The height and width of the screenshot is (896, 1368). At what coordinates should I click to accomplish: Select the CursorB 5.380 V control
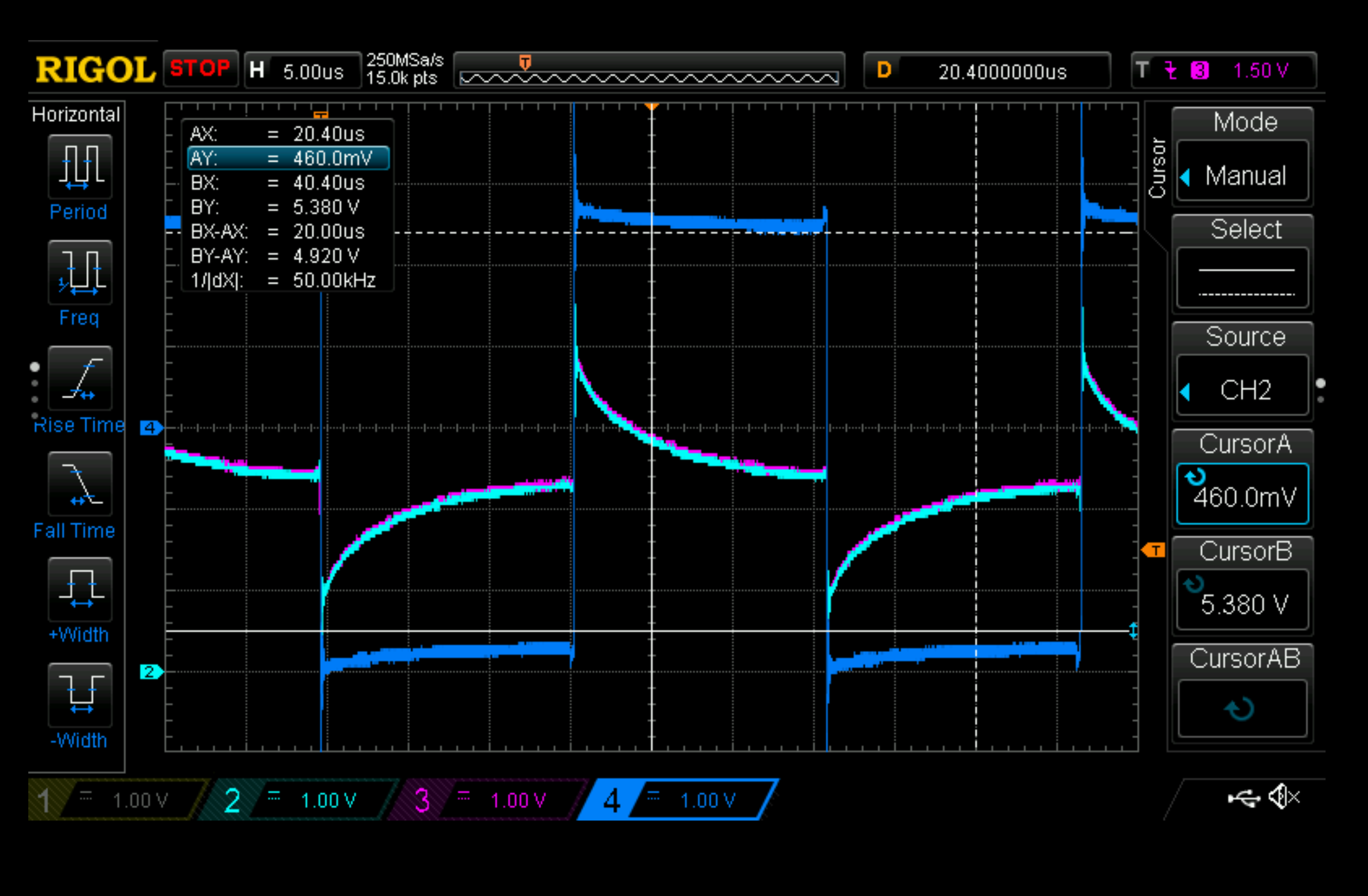click(1242, 600)
